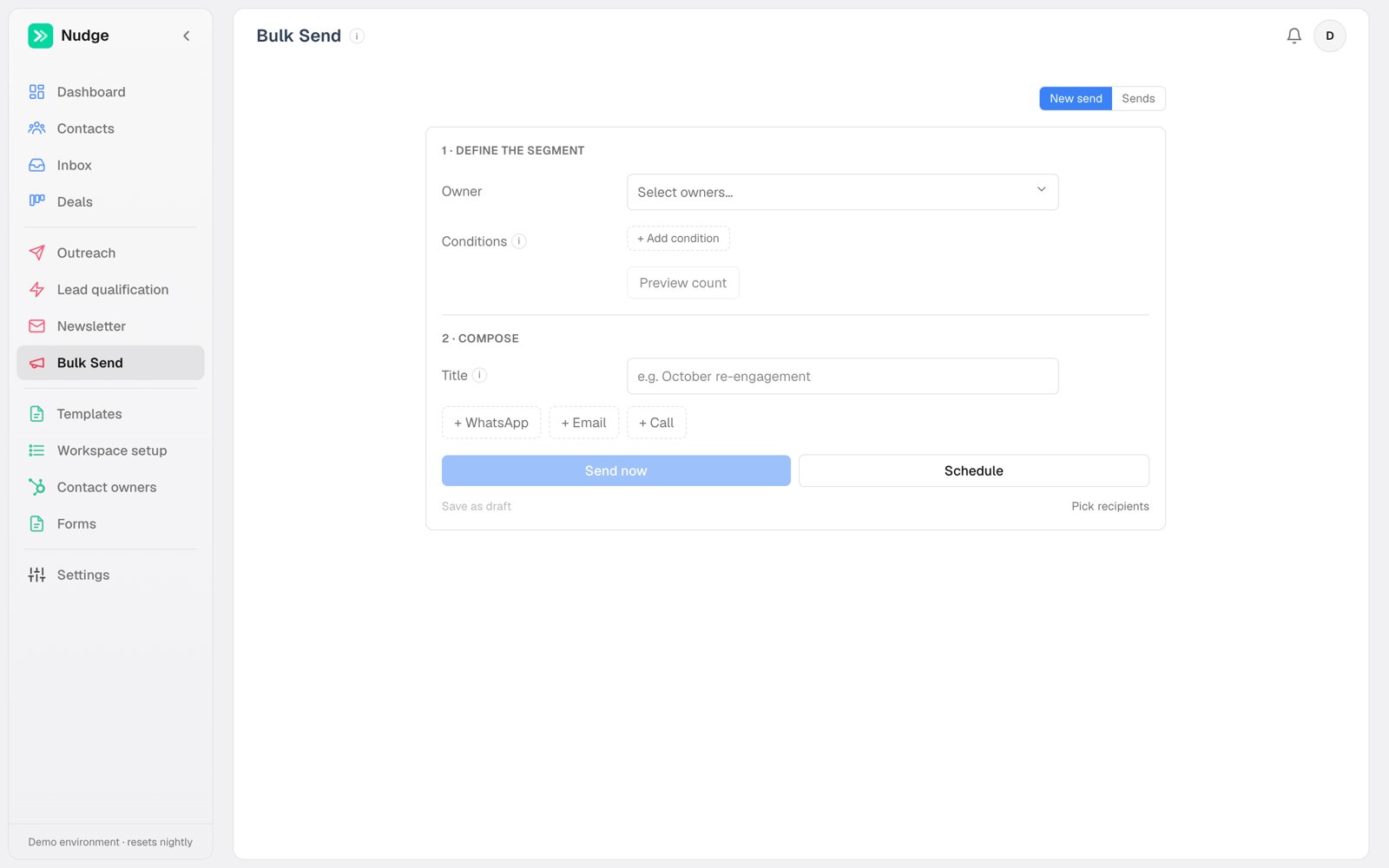The width and height of the screenshot is (1389, 868).
Task: Click the owner dropdown chevron arrow
Action: coord(1041,189)
